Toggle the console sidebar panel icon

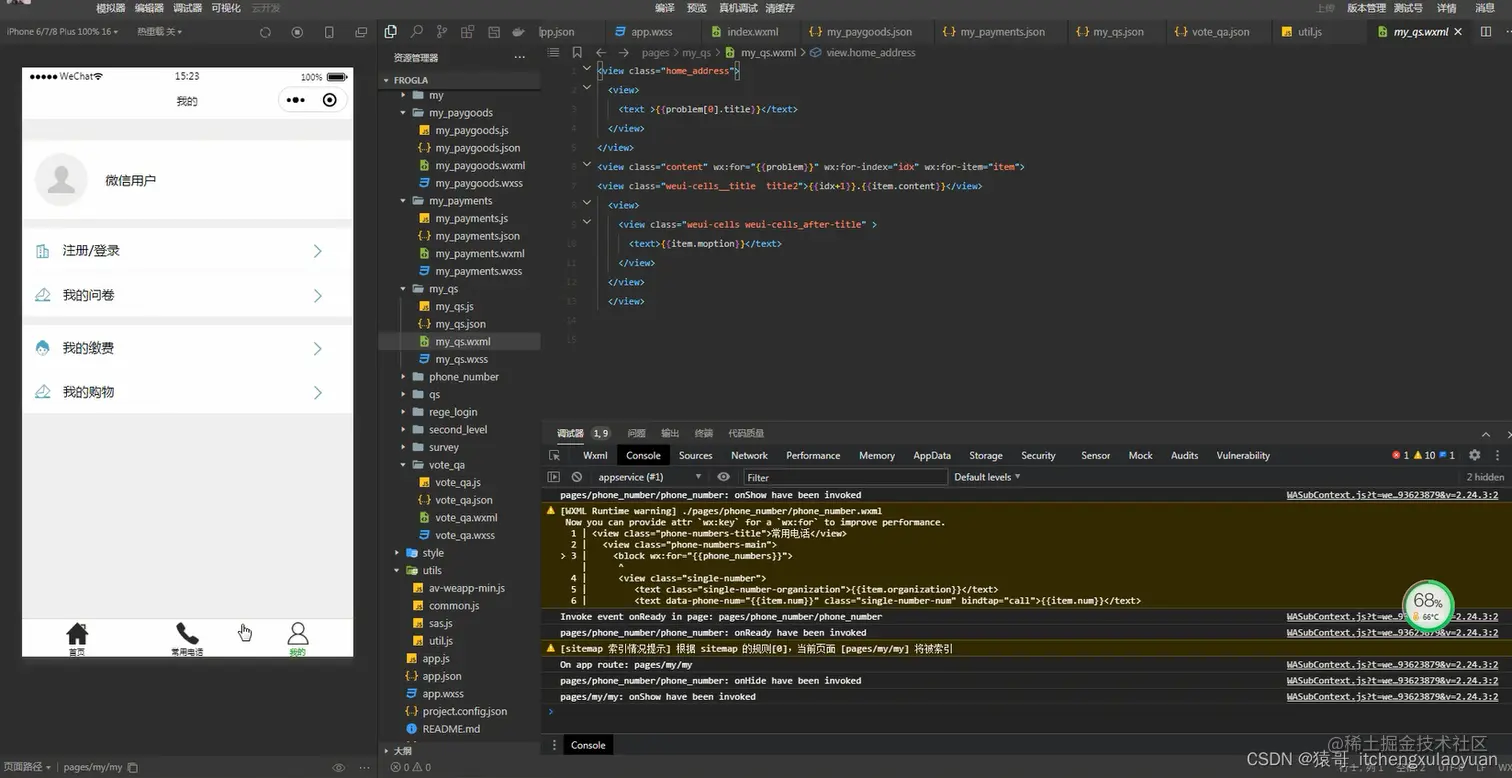click(x=554, y=477)
